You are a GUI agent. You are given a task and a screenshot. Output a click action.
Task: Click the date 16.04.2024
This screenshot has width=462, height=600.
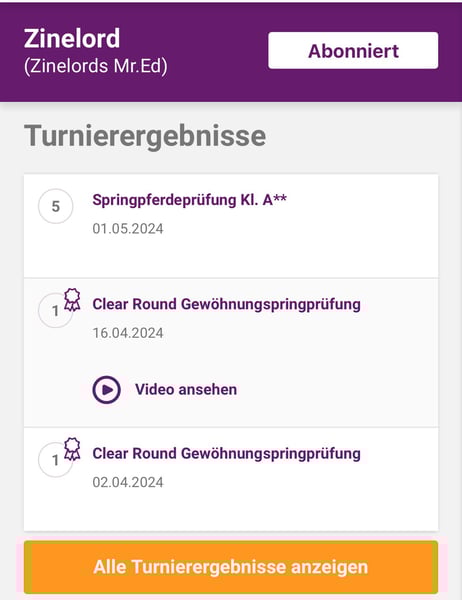click(128, 333)
